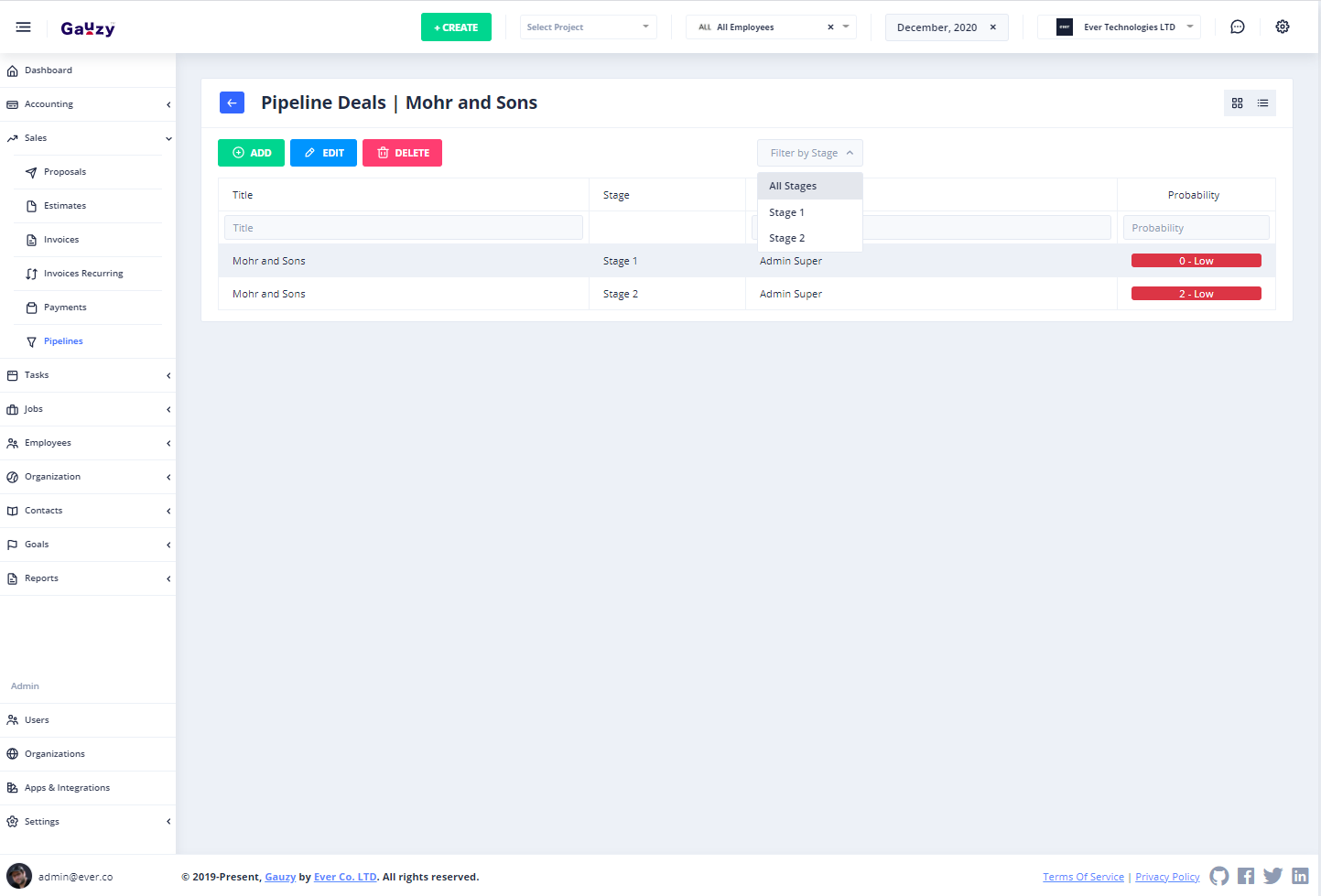
Task: Switch to list table view
Action: click(1262, 103)
